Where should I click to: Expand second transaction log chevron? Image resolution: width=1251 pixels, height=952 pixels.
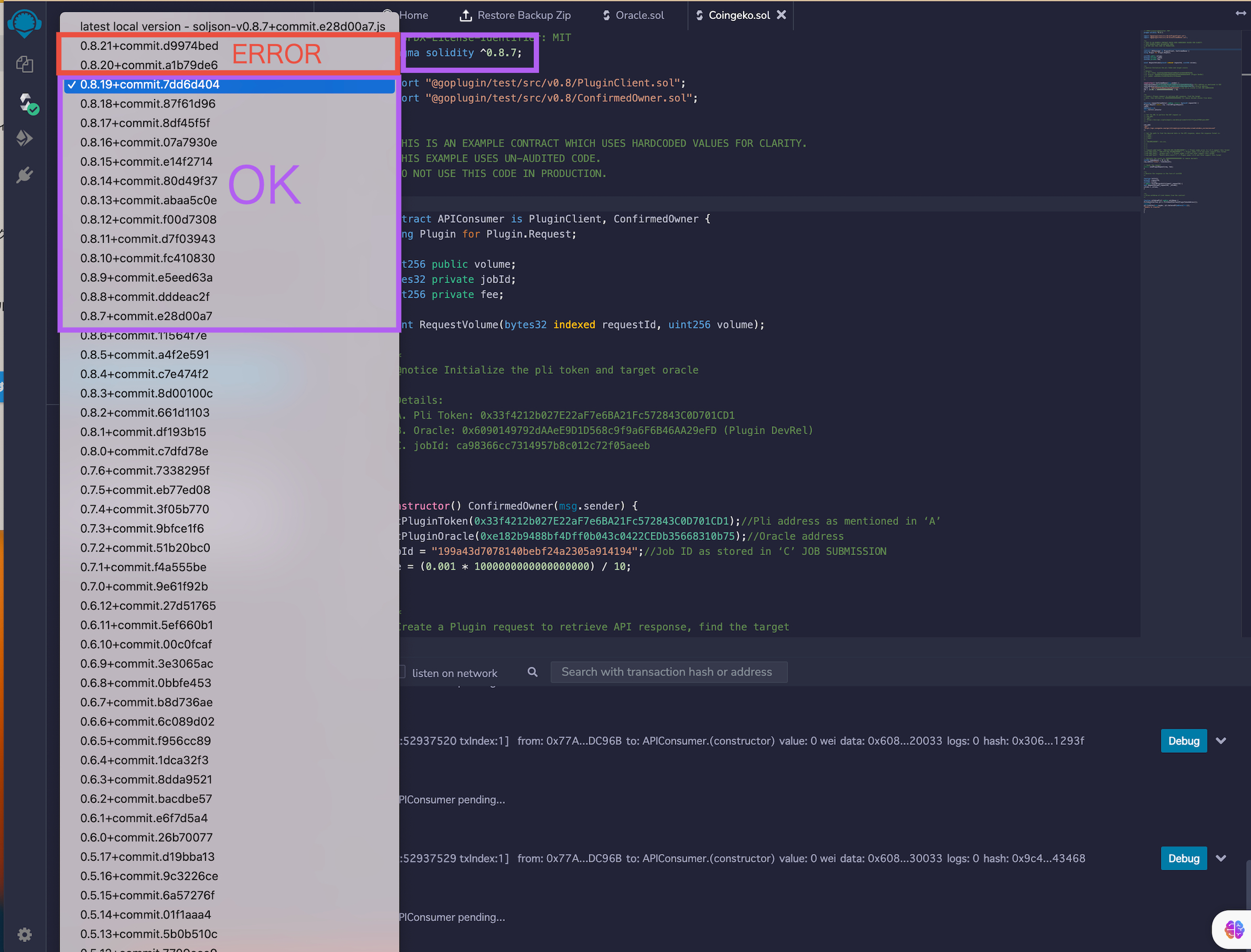click(x=1221, y=858)
